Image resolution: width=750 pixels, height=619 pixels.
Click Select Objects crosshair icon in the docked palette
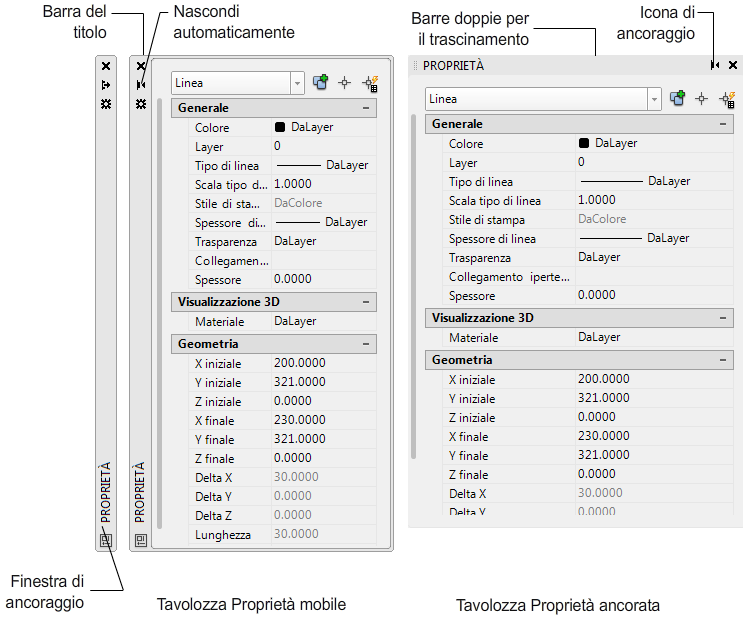702,99
